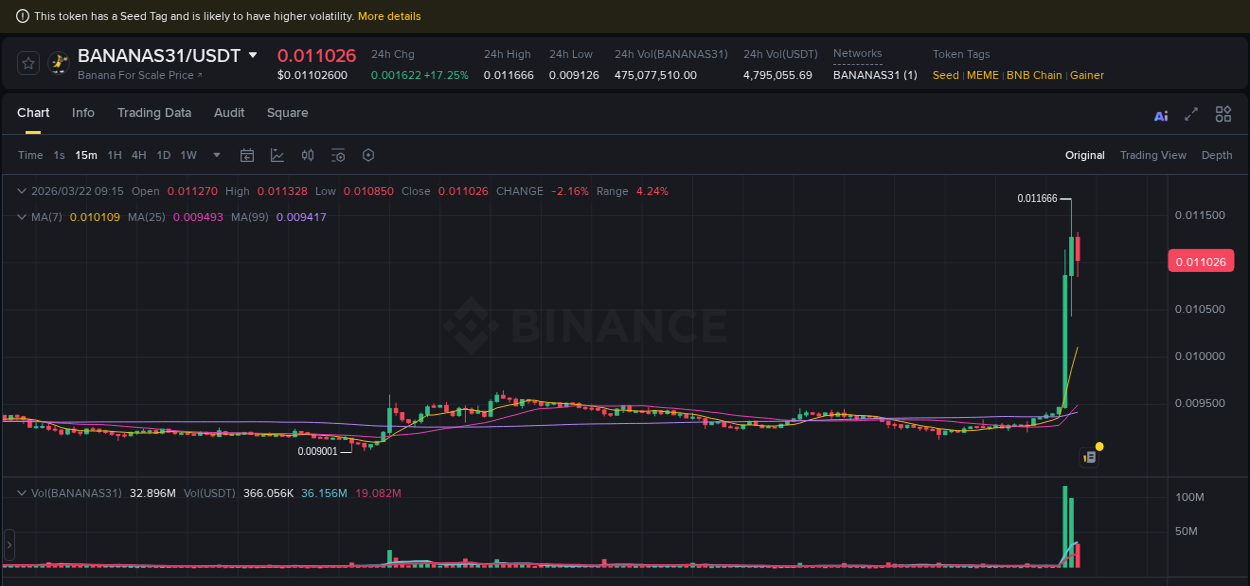1250x586 pixels.
Task: Open the extra timeframes dropdown beside 1W
Action: pos(216,155)
